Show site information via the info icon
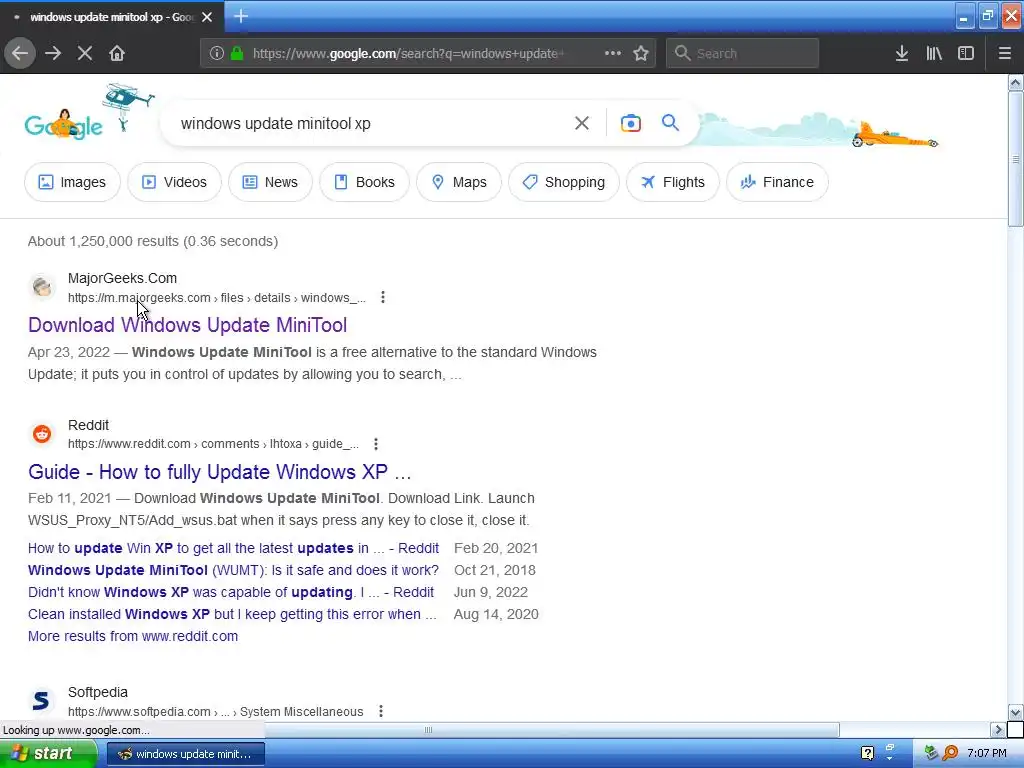This screenshot has width=1024, height=768. pos(217,53)
